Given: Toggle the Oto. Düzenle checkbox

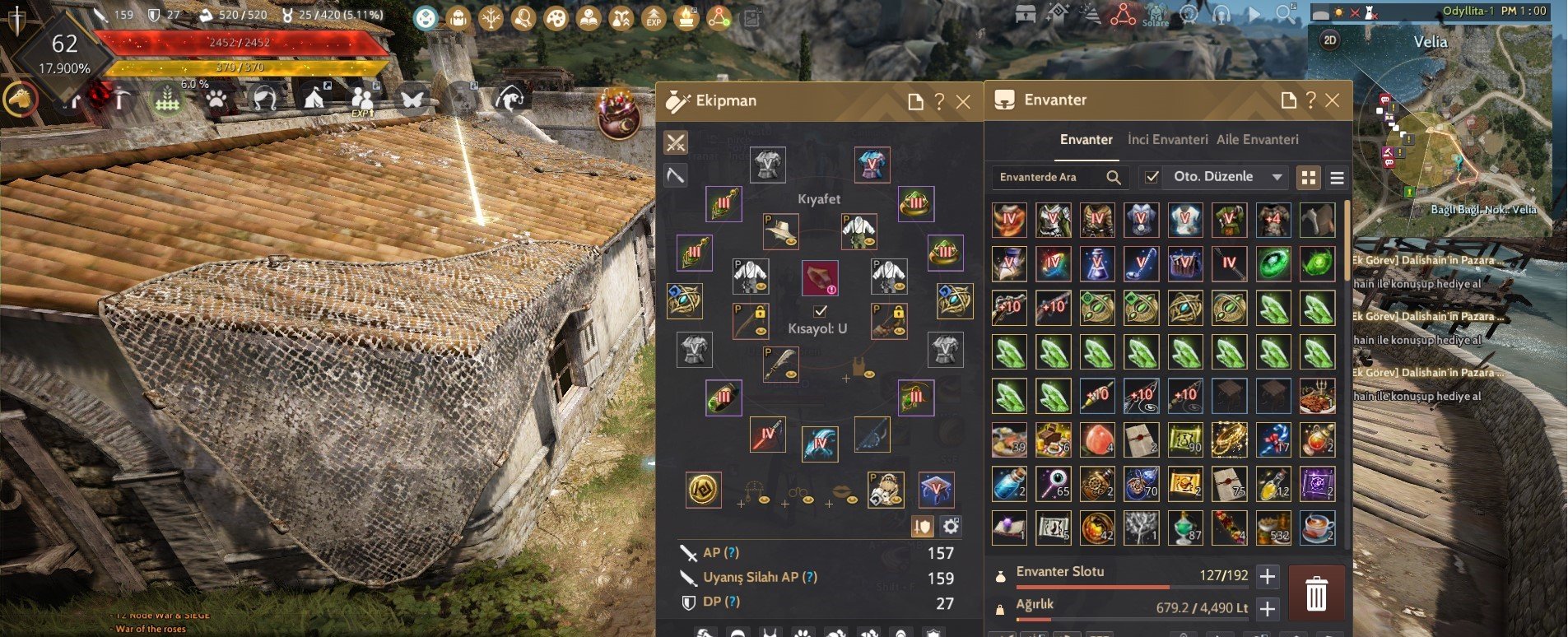Looking at the screenshot, I should [1152, 177].
